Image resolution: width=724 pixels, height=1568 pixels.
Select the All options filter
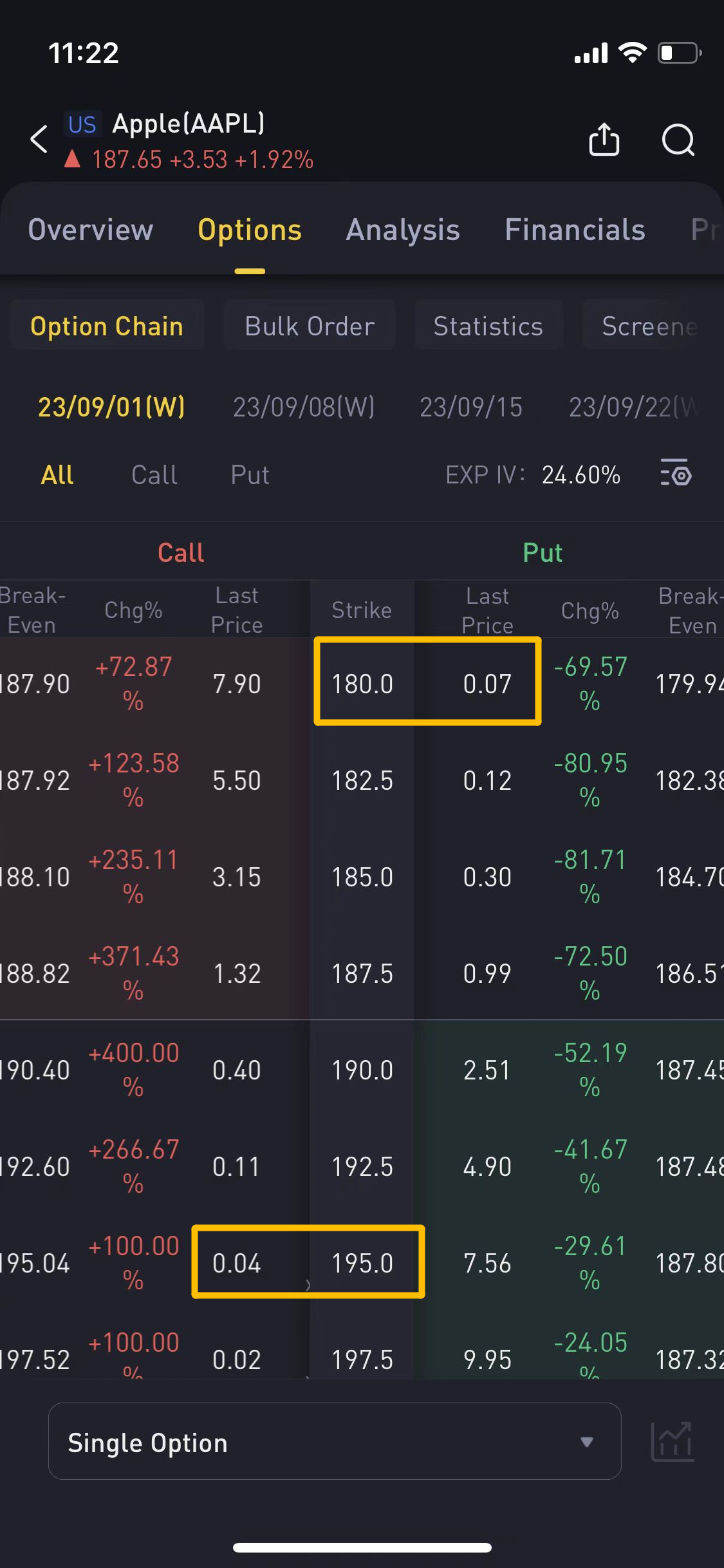click(x=57, y=475)
